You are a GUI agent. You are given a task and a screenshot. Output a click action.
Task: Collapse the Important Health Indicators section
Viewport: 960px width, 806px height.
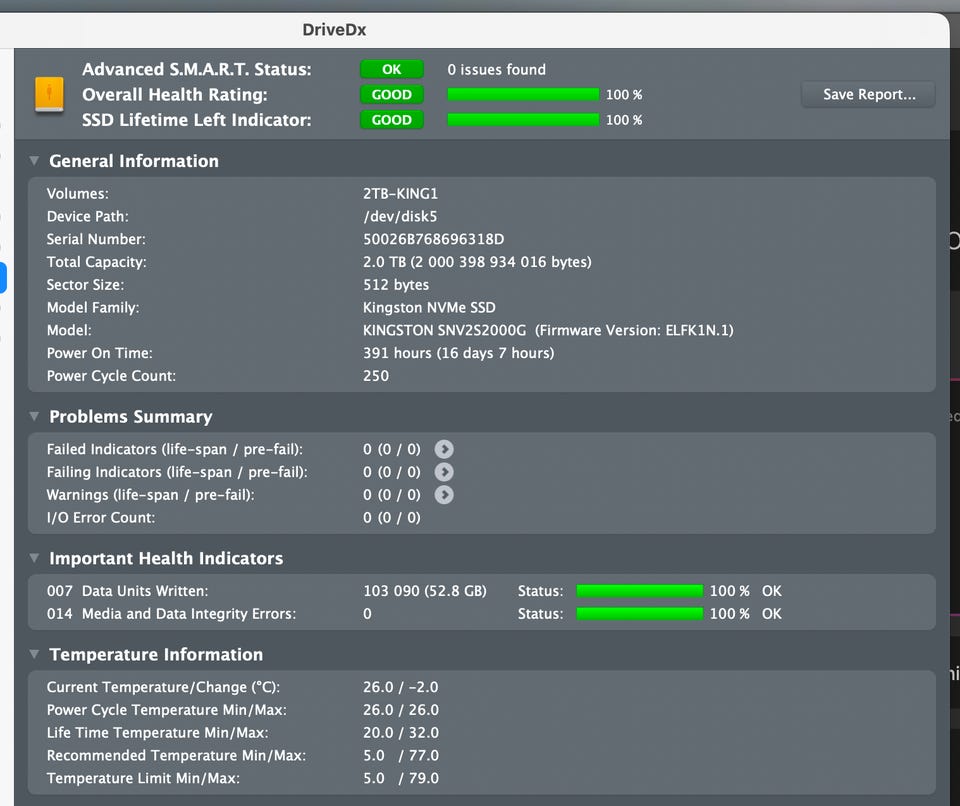(34, 558)
